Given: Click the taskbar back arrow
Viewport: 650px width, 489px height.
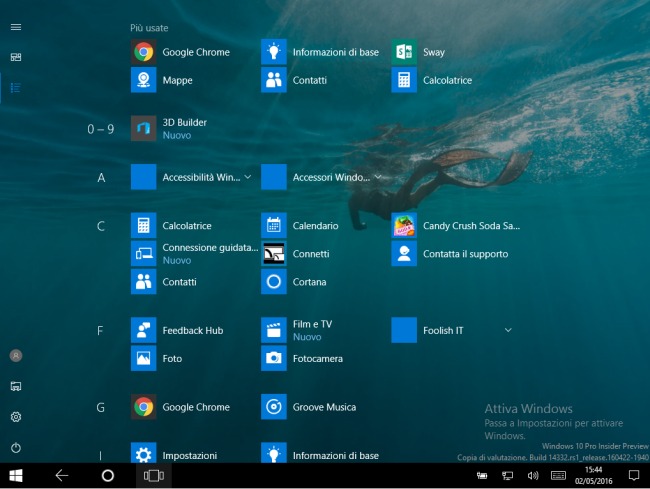Looking at the screenshot, I should [62, 475].
